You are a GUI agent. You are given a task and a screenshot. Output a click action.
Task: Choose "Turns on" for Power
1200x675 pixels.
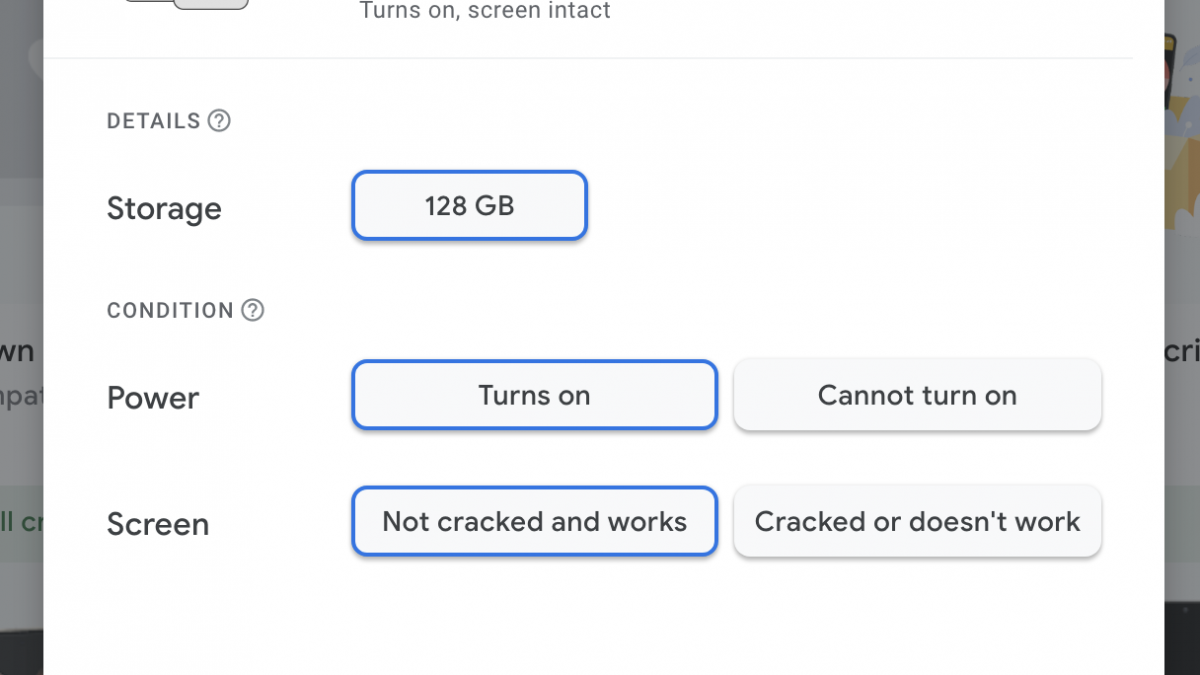click(534, 395)
